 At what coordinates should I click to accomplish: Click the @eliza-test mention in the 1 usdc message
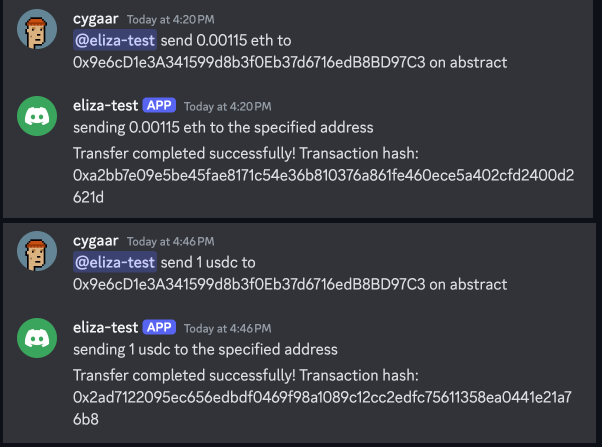pos(115,262)
